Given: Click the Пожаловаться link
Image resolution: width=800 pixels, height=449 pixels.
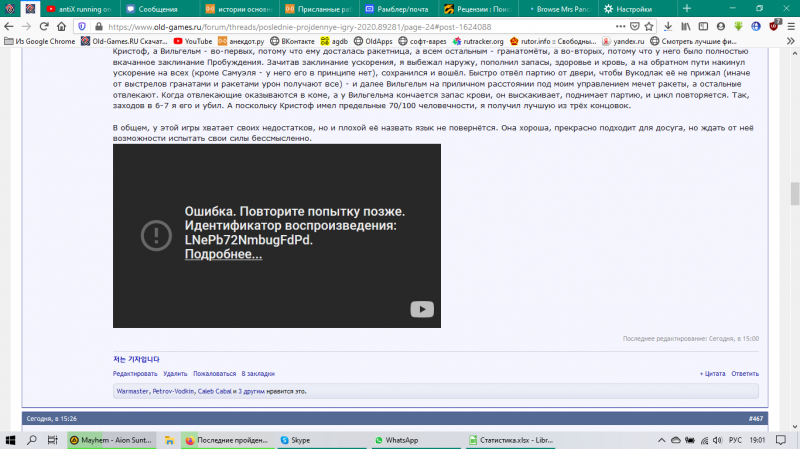Looking at the screenshot, I should point(214,374).
